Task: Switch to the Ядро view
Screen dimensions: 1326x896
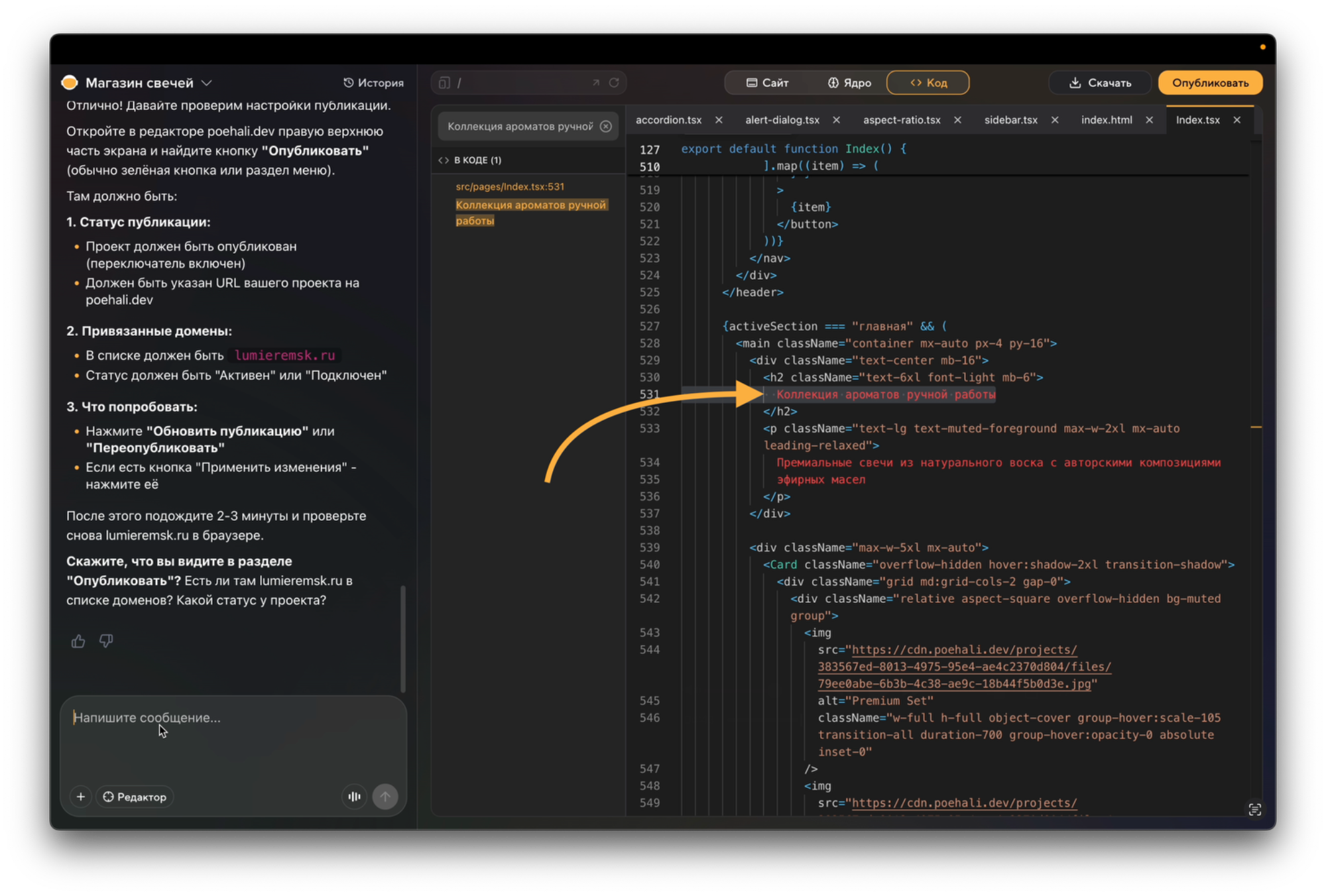Action: click(x=849, y=83)
